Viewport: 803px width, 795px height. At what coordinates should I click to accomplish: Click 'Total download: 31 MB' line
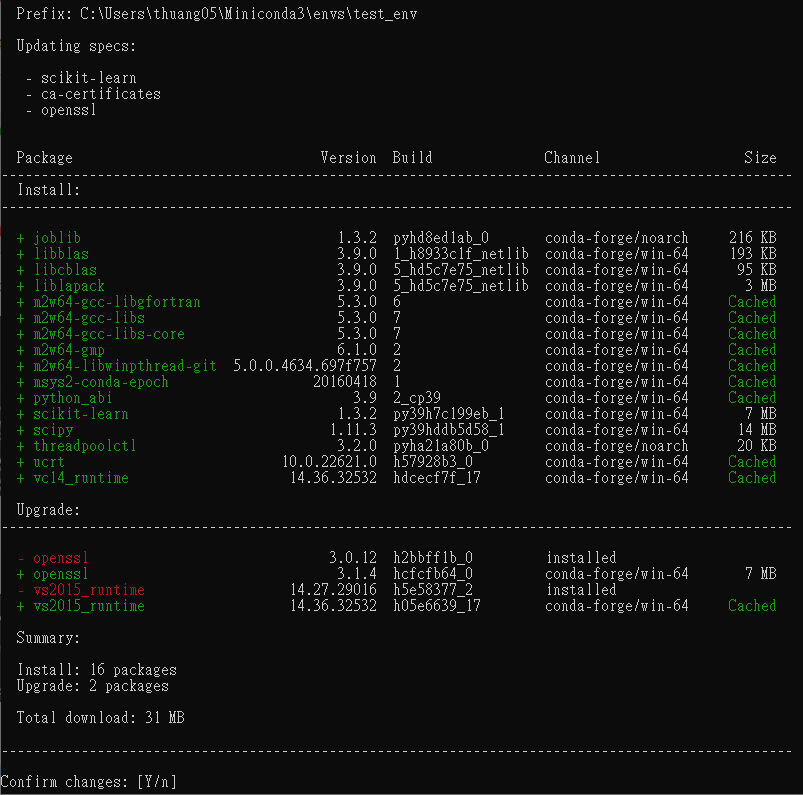tap(100, 718)
